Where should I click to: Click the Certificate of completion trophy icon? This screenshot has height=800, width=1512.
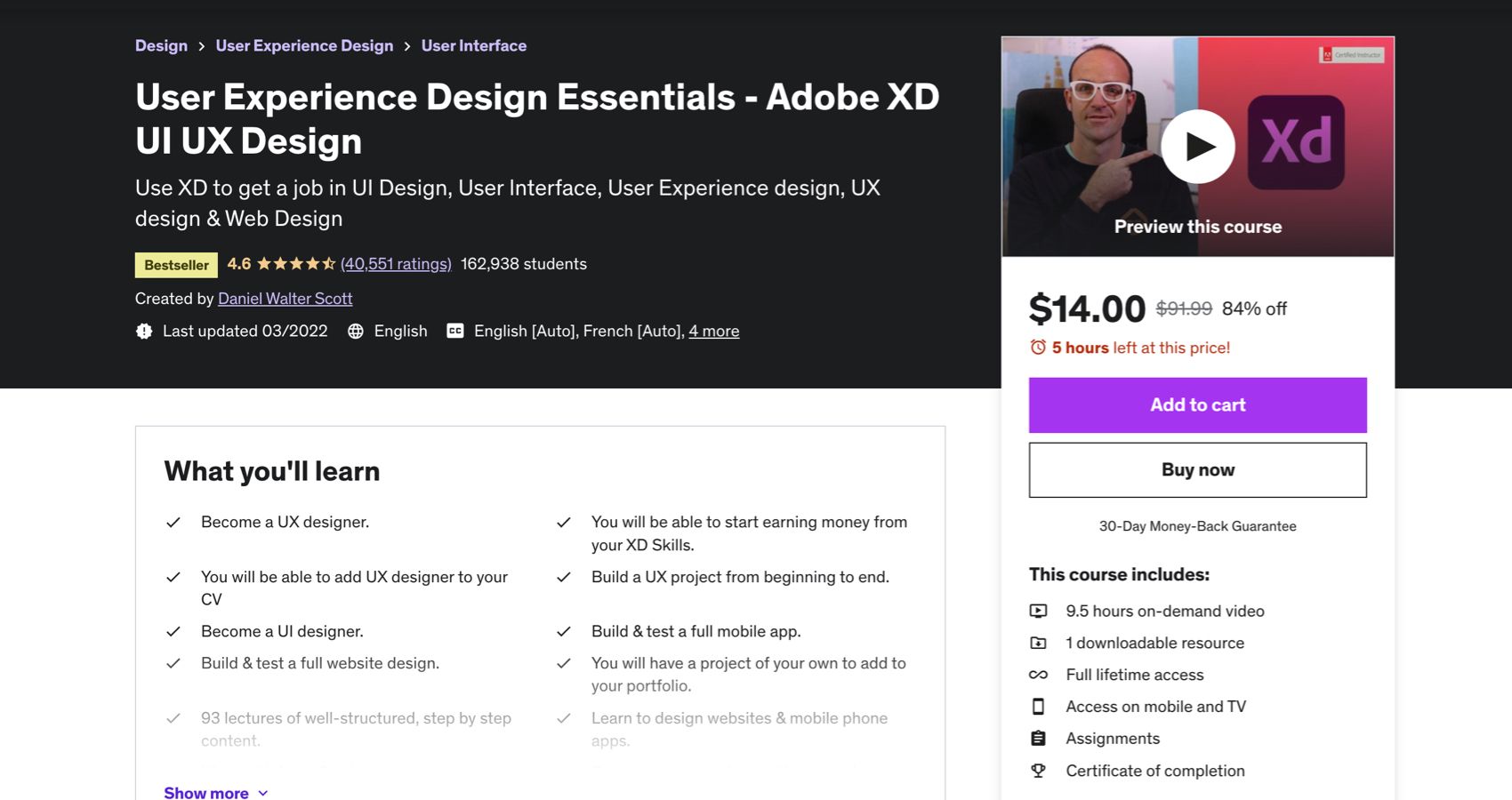[1038, 770]
